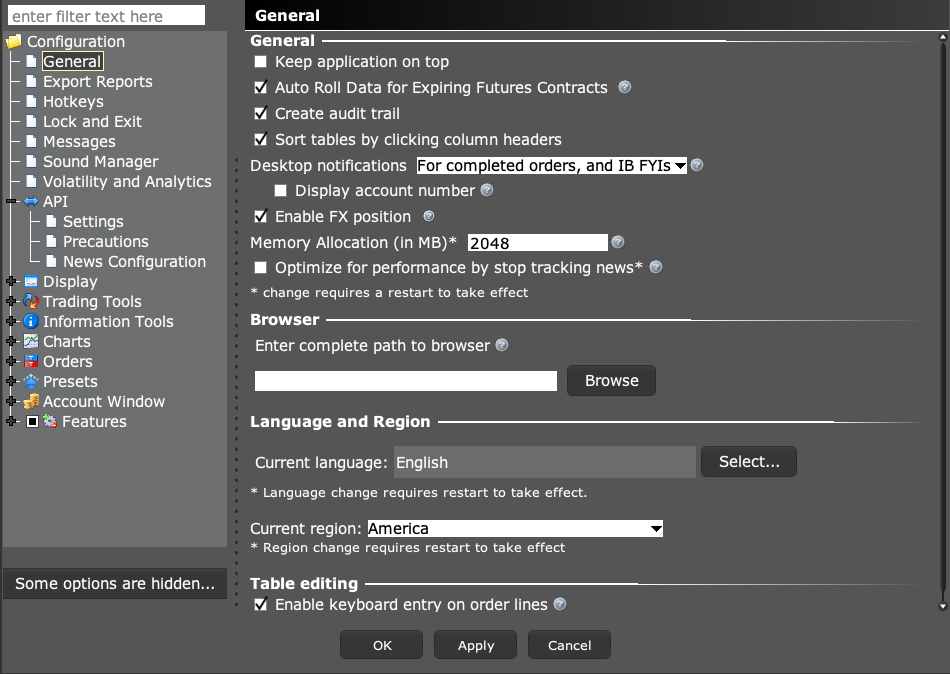Click the browser path input field
This screenshot has width=950, height=674.
pos(406,381)
